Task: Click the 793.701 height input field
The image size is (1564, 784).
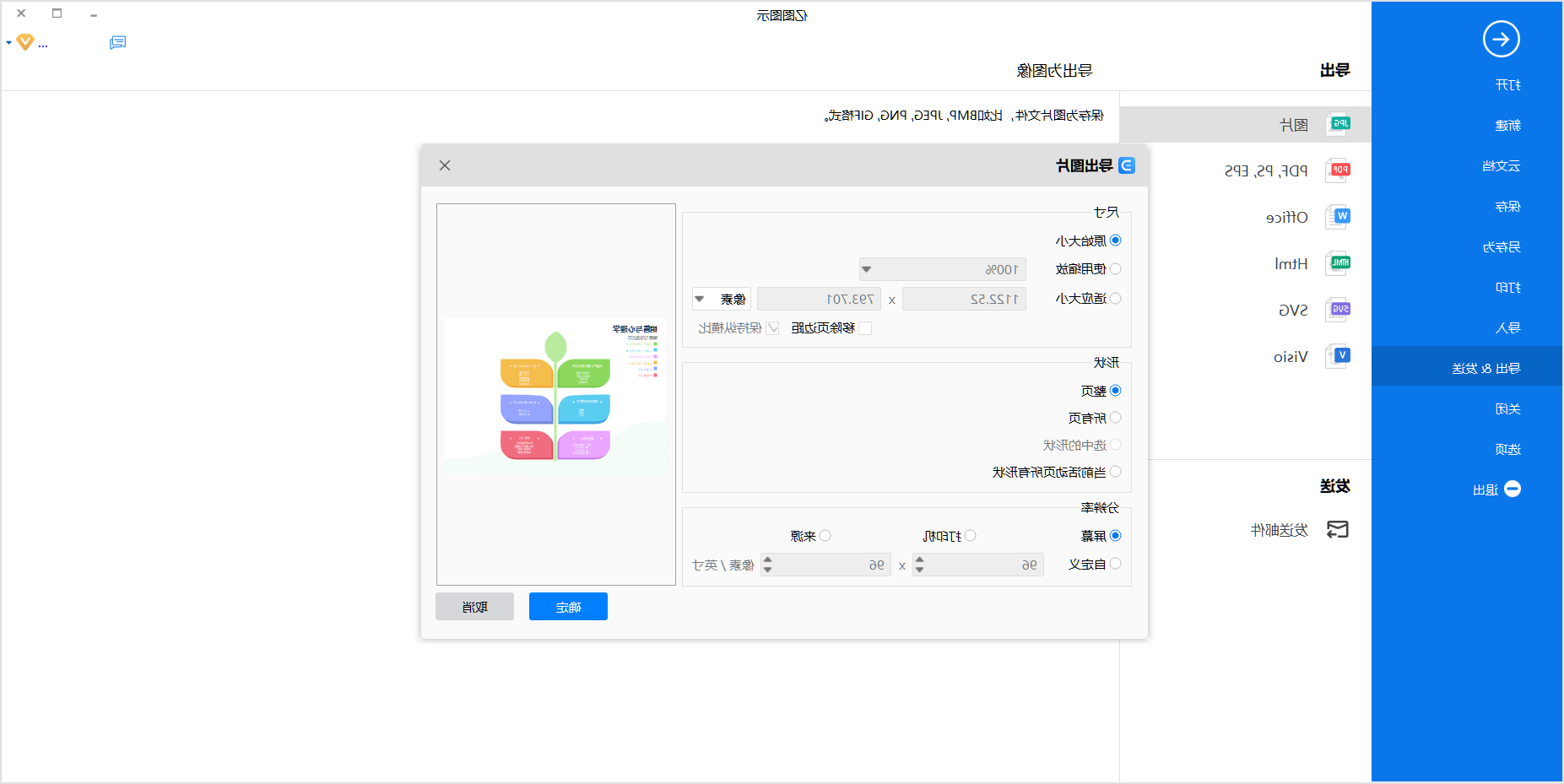Action: click(819, 299)
